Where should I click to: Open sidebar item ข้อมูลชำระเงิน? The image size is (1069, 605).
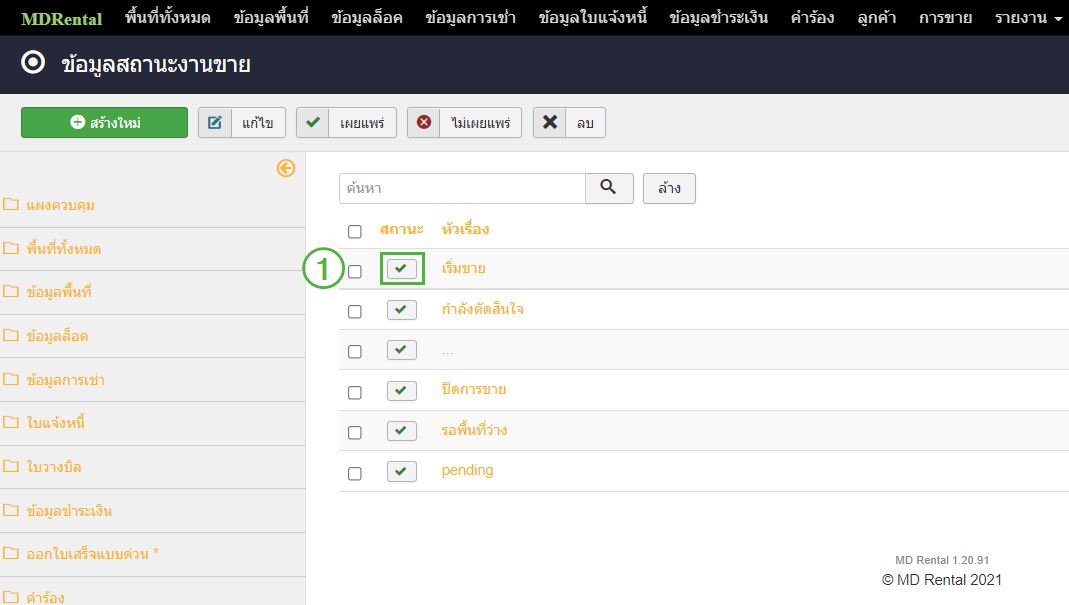coord(70,511)
